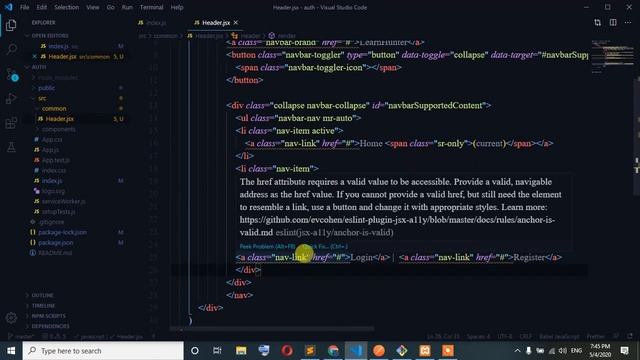Expand the Timeline panel

(43, 305)
